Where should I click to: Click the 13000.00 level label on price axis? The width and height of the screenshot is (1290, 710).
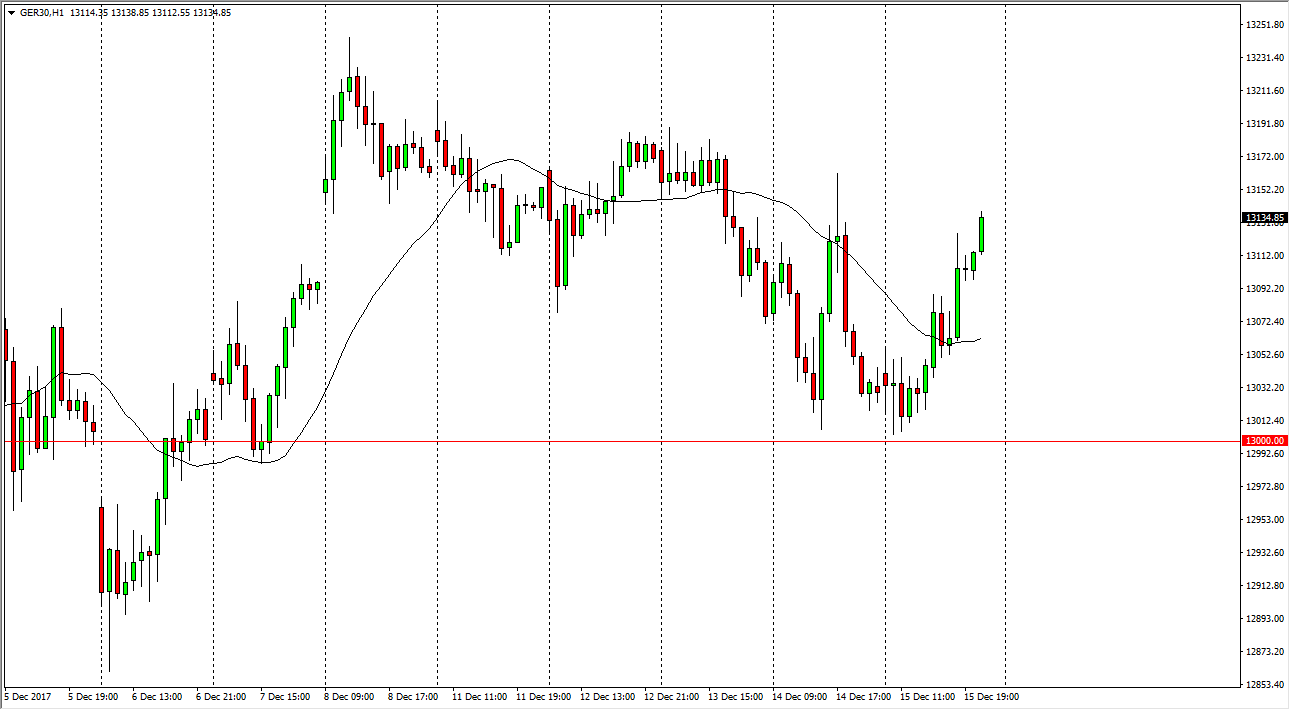pos(1264,441)
